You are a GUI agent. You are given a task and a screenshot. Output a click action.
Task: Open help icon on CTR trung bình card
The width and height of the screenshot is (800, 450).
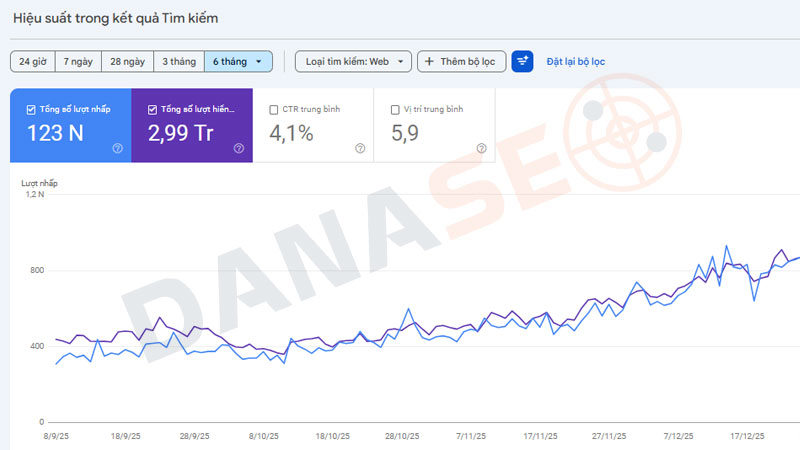pyautogui.click(x=360, y=148)
